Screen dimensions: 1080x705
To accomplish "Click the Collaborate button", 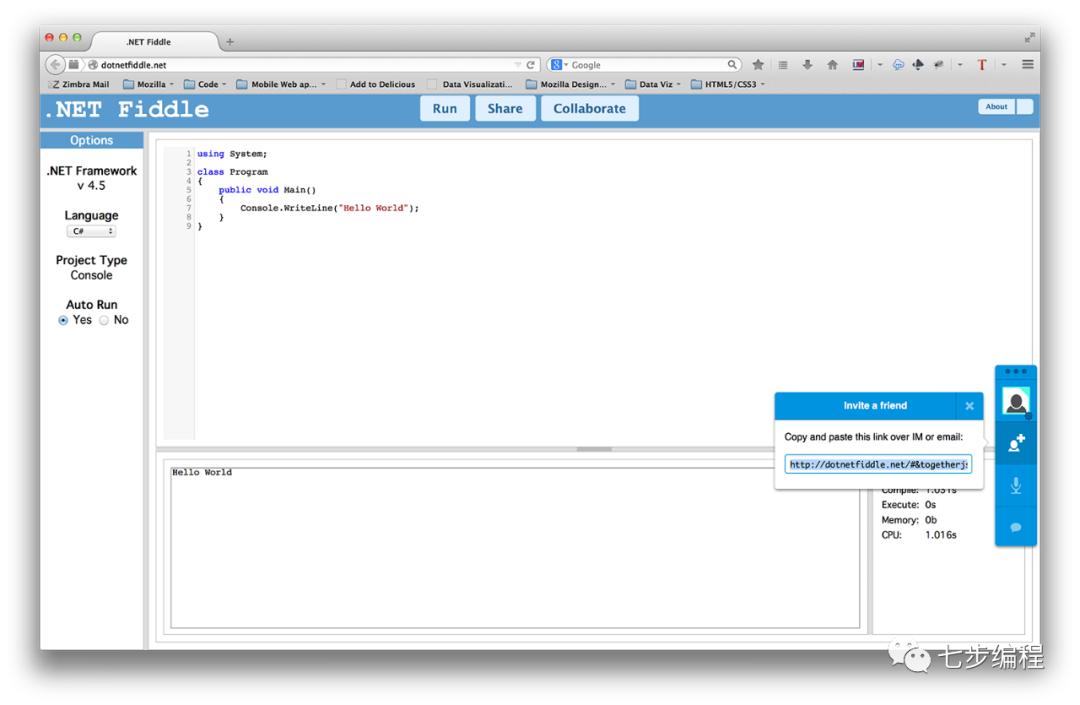I will point(590,109).
